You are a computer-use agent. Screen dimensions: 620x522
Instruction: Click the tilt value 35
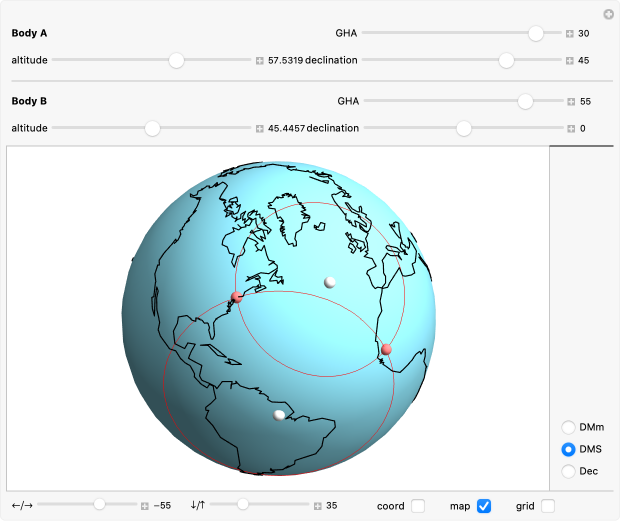pyautogui.click(x=332, y=506)
